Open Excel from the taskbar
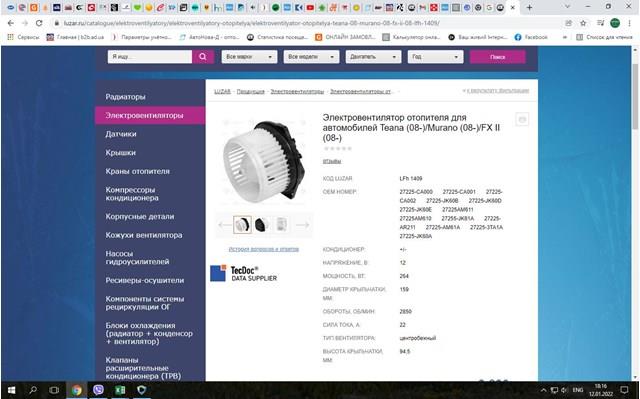640x399 pixels. (120, 390)
